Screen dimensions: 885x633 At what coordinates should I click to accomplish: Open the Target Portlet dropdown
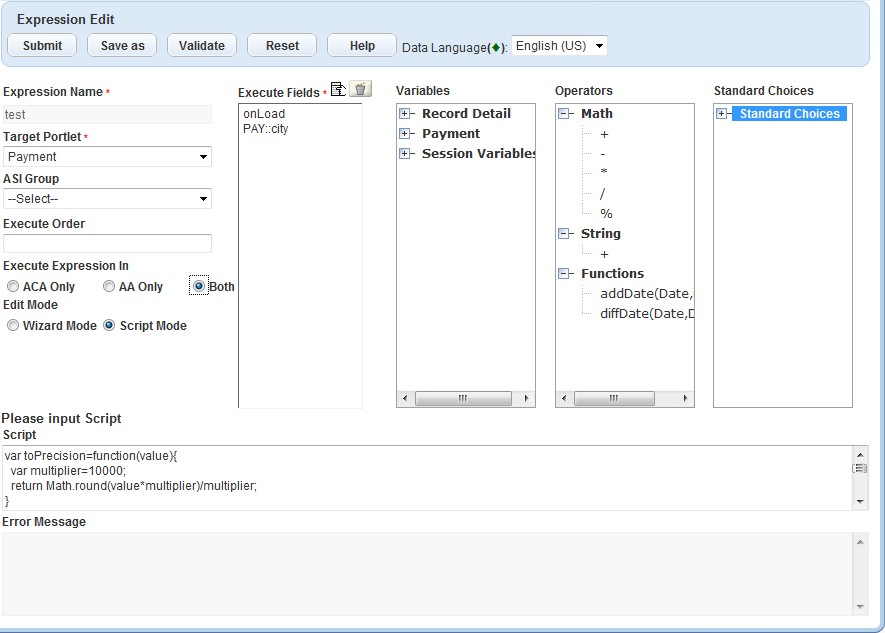pos(107,157)
